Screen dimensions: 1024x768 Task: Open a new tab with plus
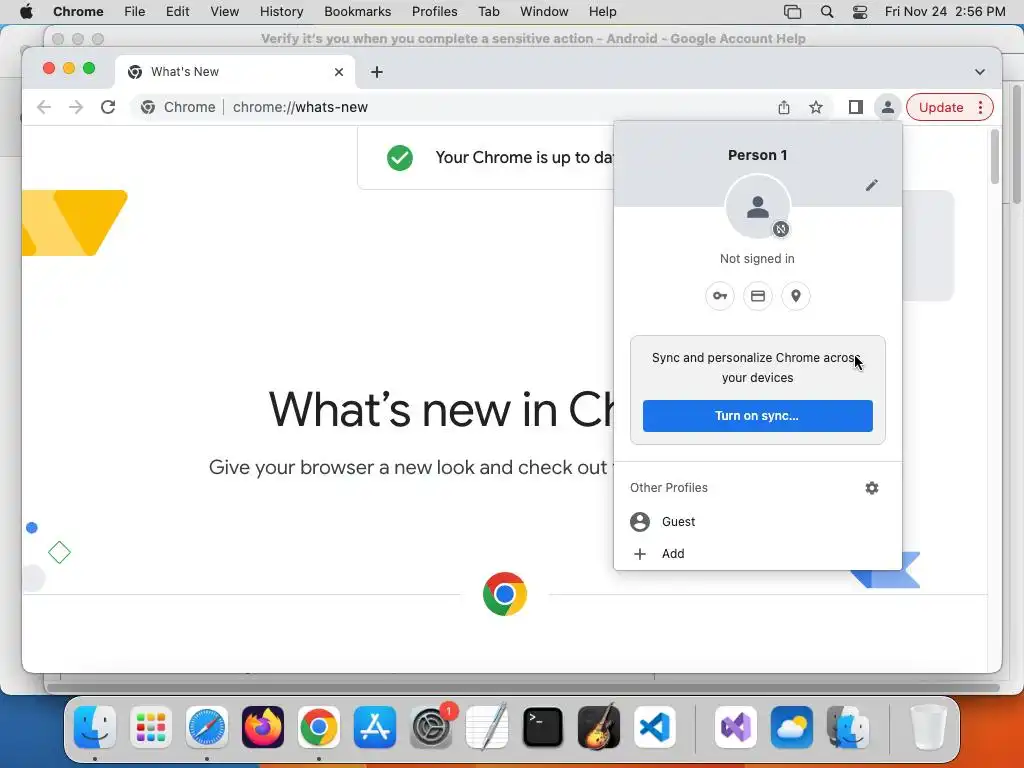(377, 72)
